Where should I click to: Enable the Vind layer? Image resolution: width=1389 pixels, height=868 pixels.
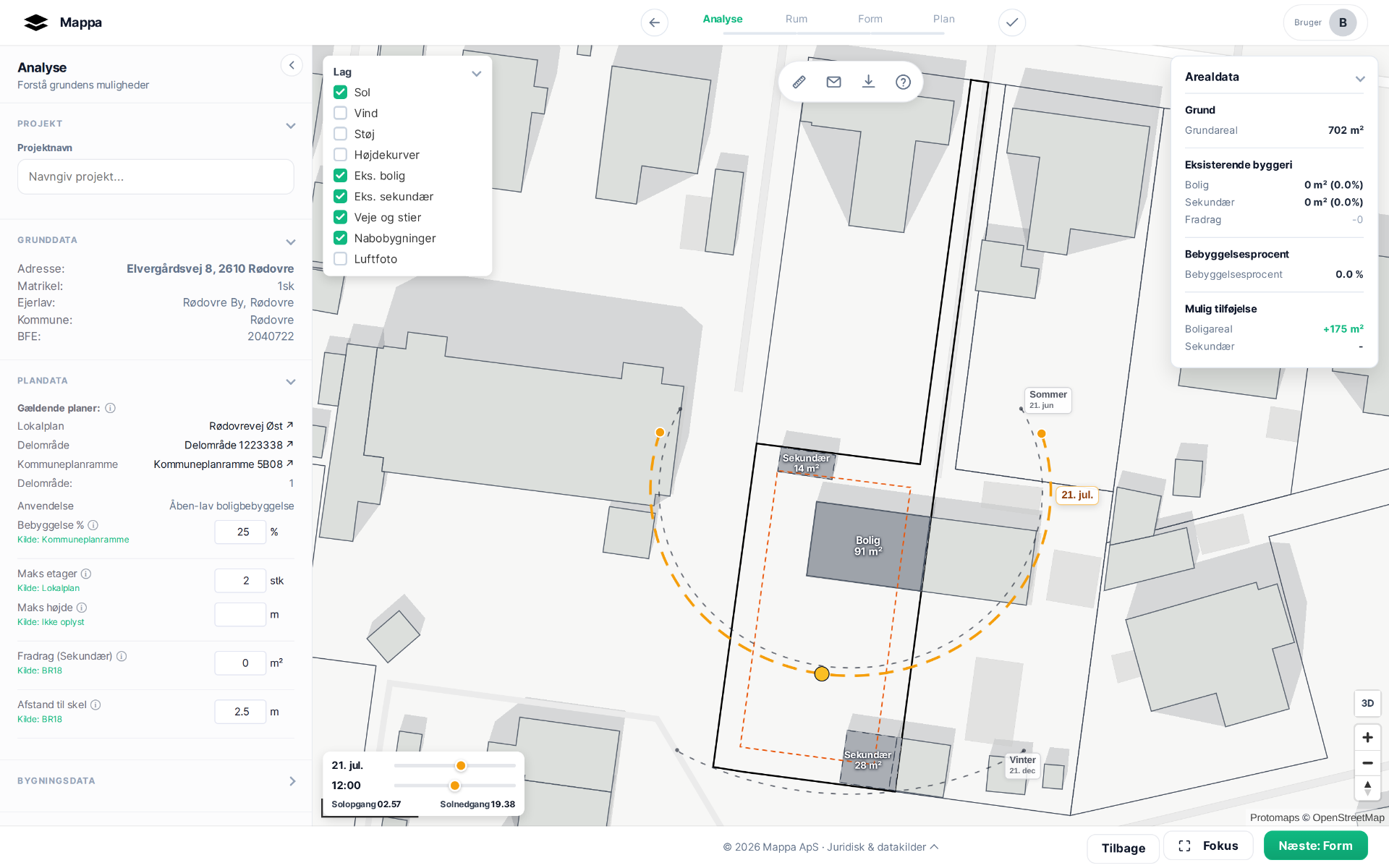(x=340, y=113)
